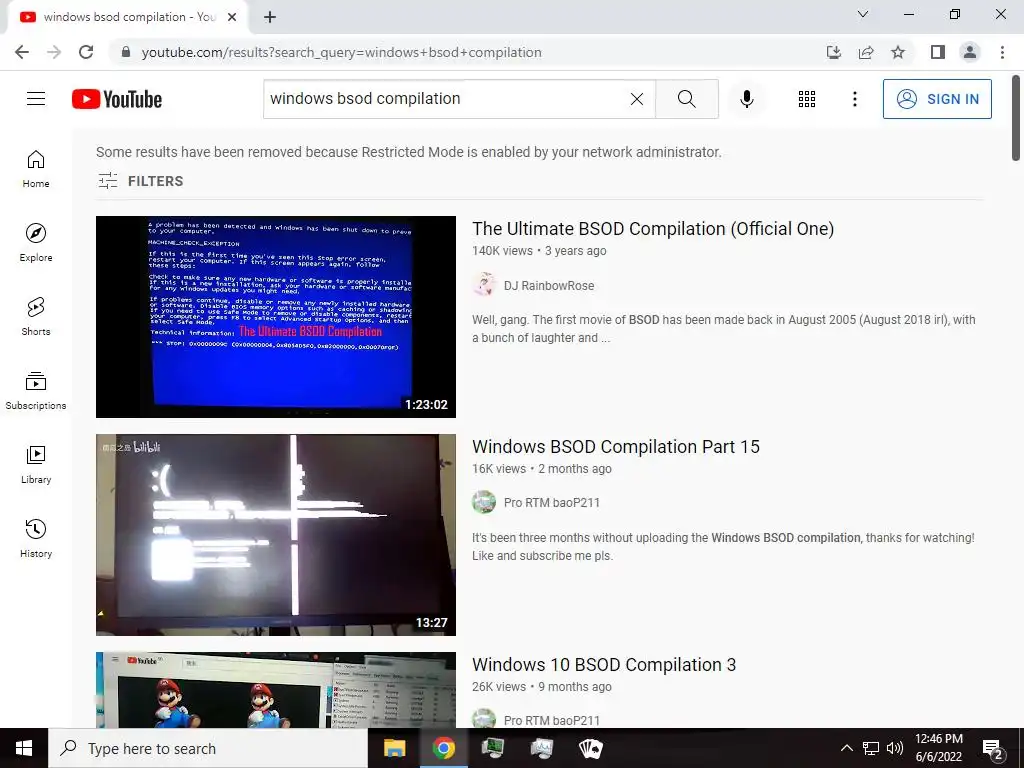Image resolution: width=1024 pixels, height=768 pixels.
Task: Open Windows BSOD Compilation Part 15 thumbnail
Action: click(276, 535)
